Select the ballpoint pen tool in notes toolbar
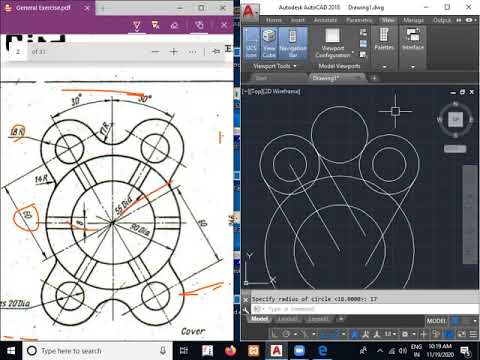Viewport: 480px width, 360px height. point(137,25)
